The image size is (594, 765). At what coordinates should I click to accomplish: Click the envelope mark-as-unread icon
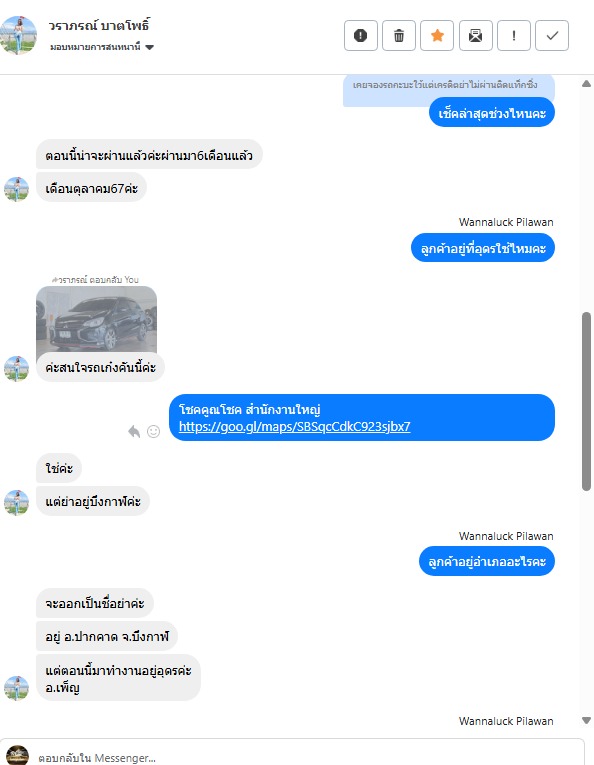(475, 36)
